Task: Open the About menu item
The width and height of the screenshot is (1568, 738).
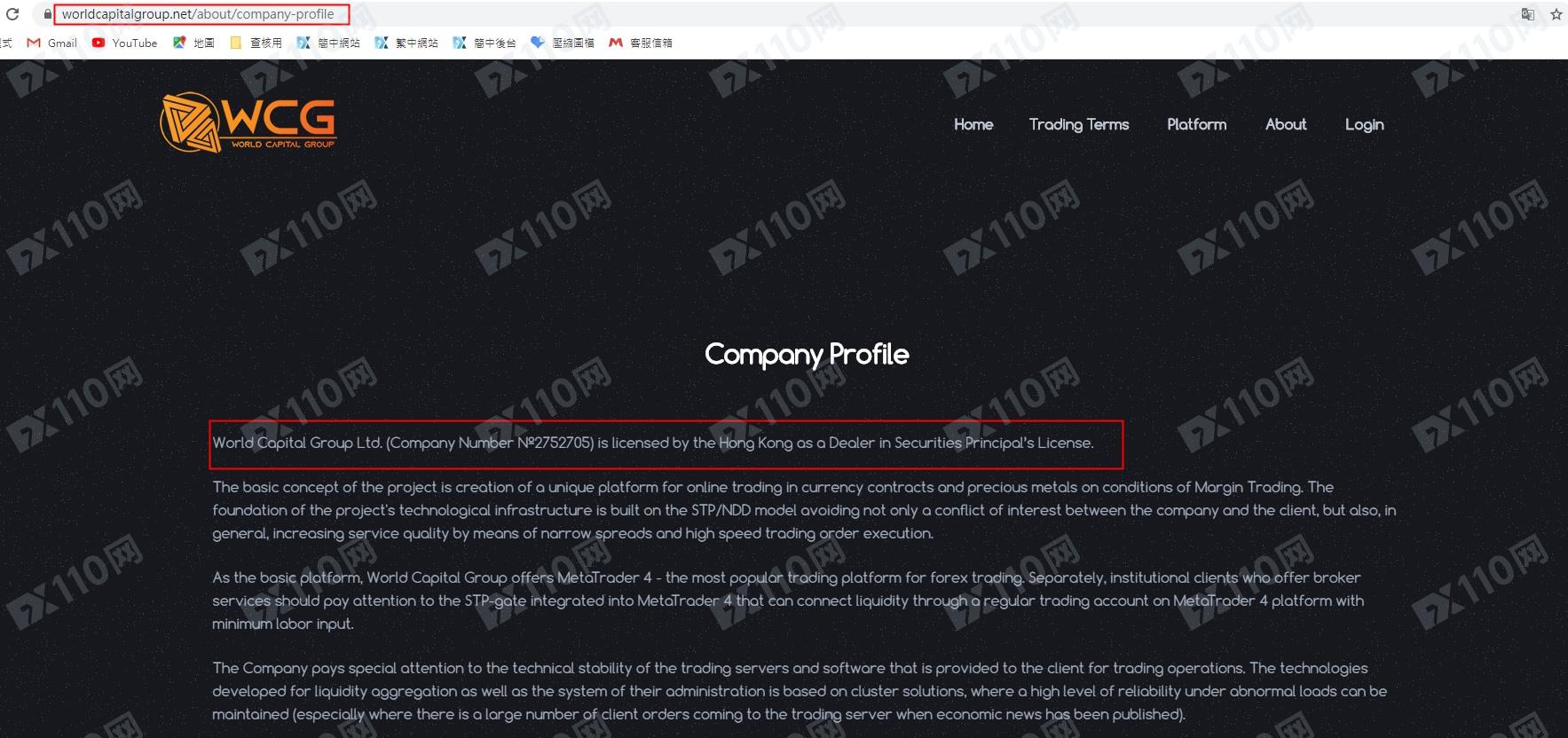Action: [1286, 124]
